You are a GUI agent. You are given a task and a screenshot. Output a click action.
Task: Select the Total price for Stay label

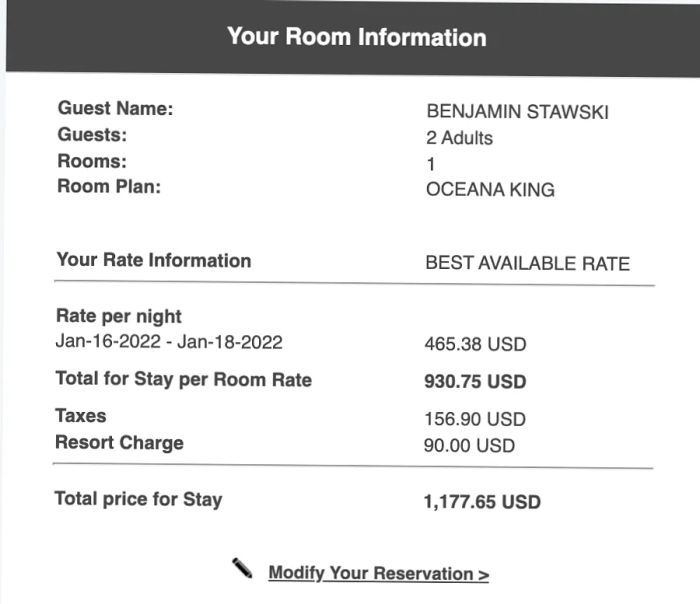coord(138,499)
